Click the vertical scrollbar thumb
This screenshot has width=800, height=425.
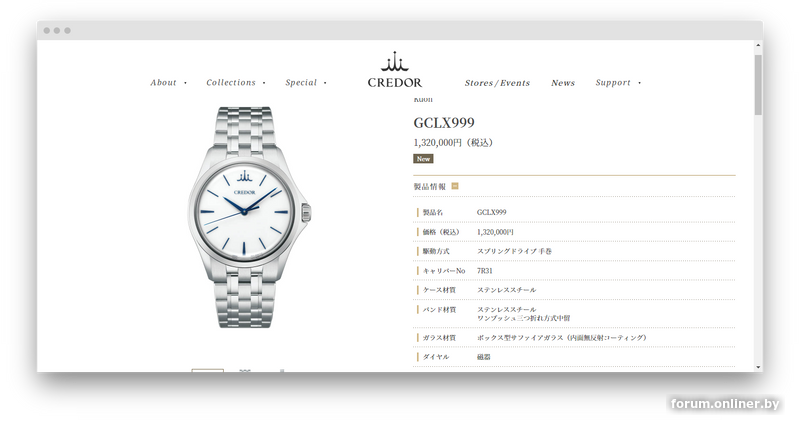(x=758, y=85)
